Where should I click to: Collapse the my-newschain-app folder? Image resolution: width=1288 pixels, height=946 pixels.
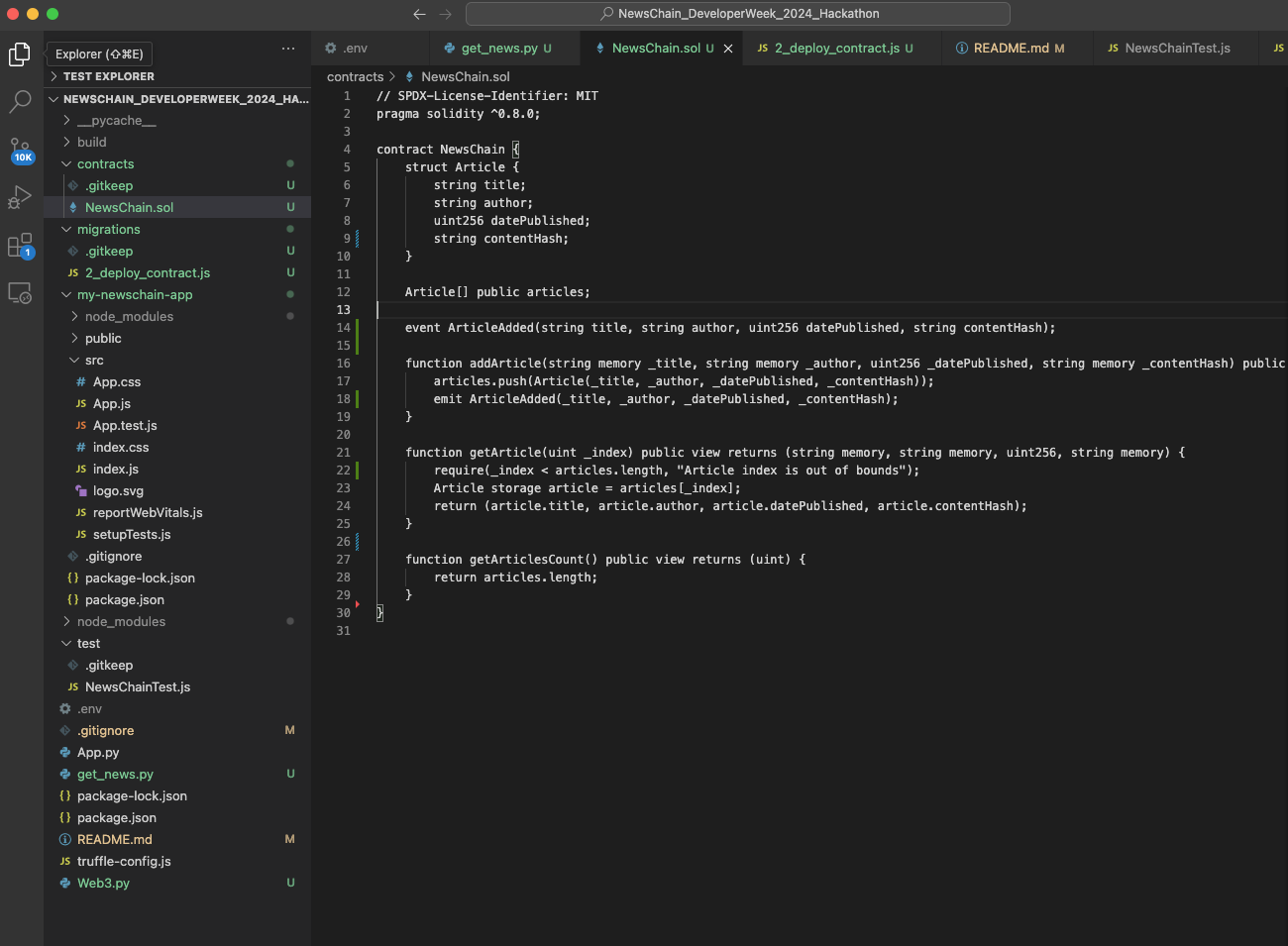point(135,295)
